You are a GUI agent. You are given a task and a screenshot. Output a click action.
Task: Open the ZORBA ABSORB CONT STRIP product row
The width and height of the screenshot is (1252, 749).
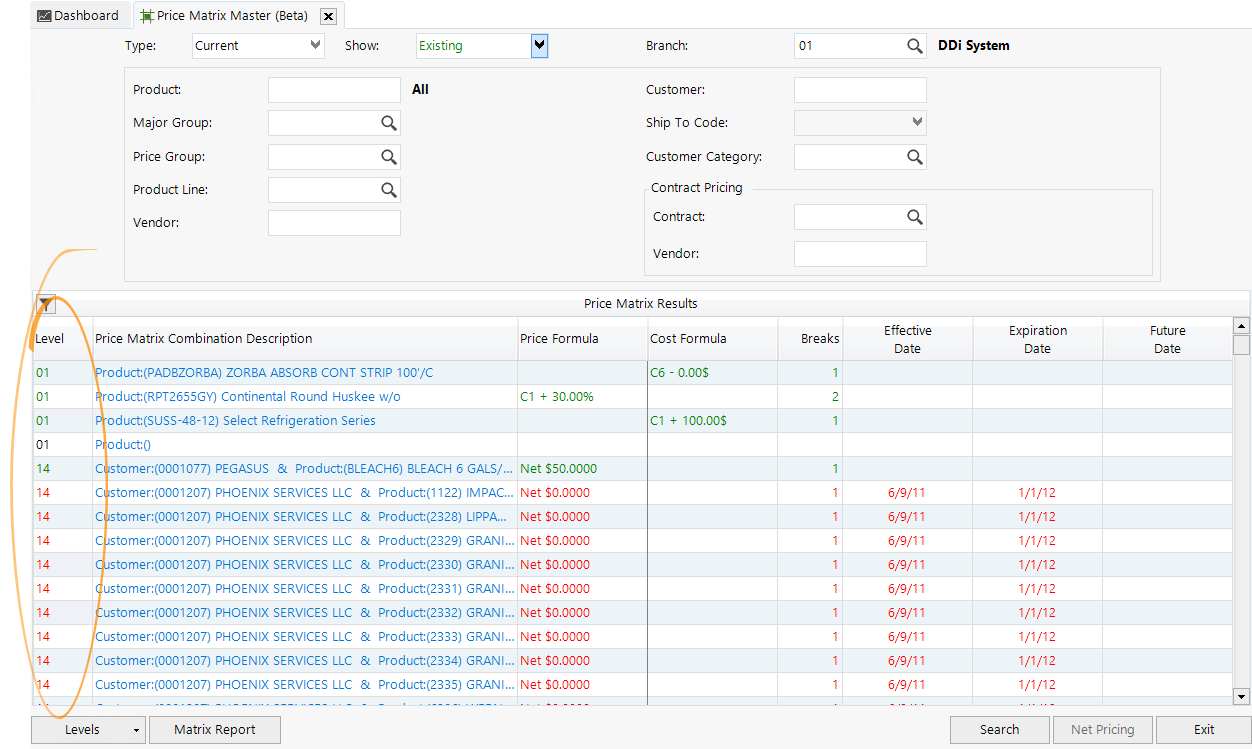pyautogui.click(x=264, y=373)
